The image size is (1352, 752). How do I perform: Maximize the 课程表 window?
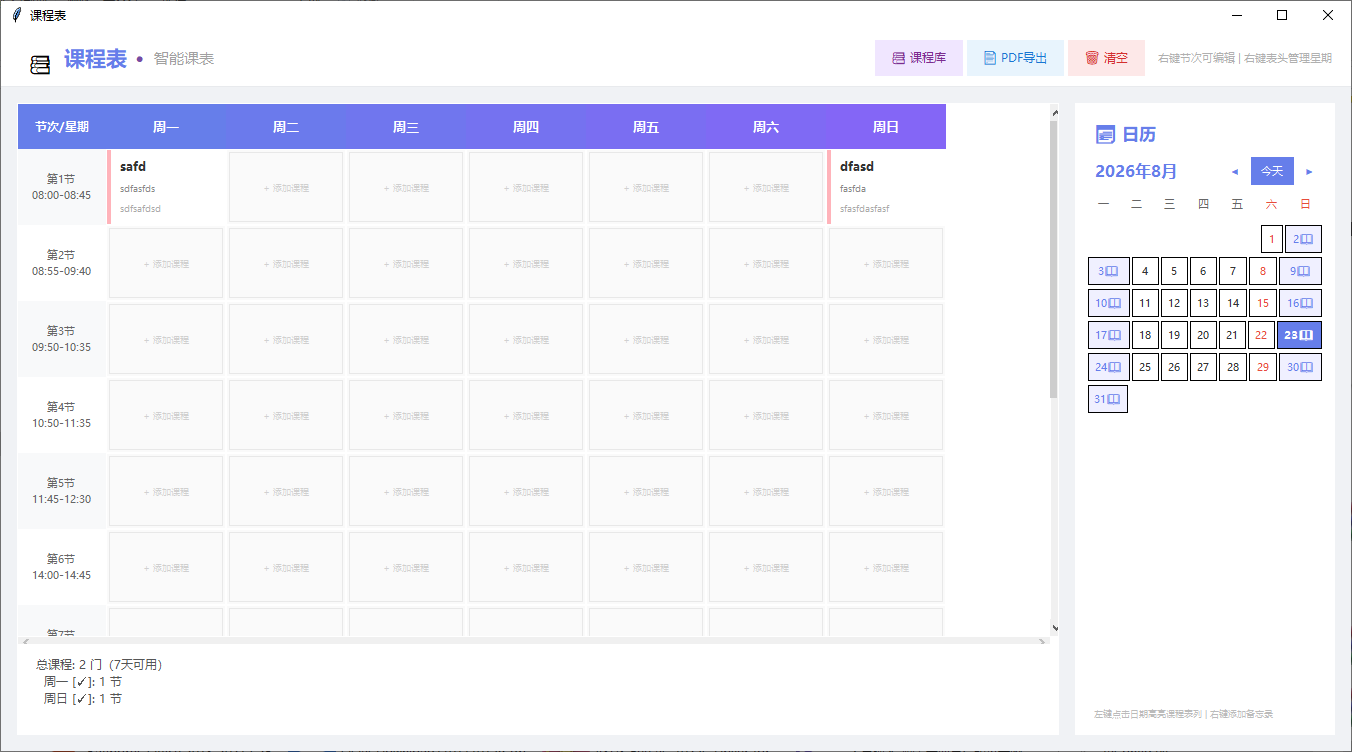1282,15
